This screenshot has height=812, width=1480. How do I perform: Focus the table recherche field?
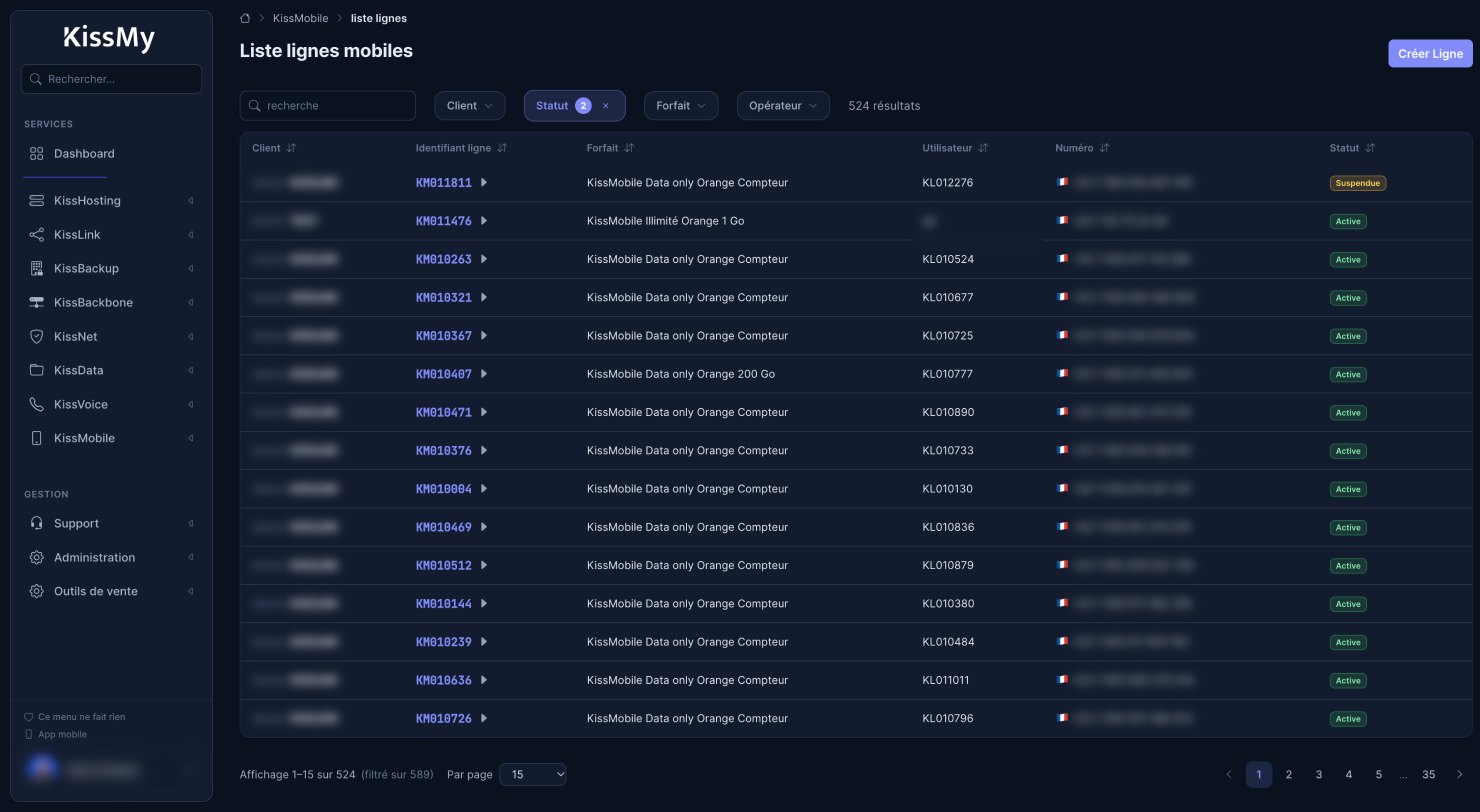coord(328,106)
